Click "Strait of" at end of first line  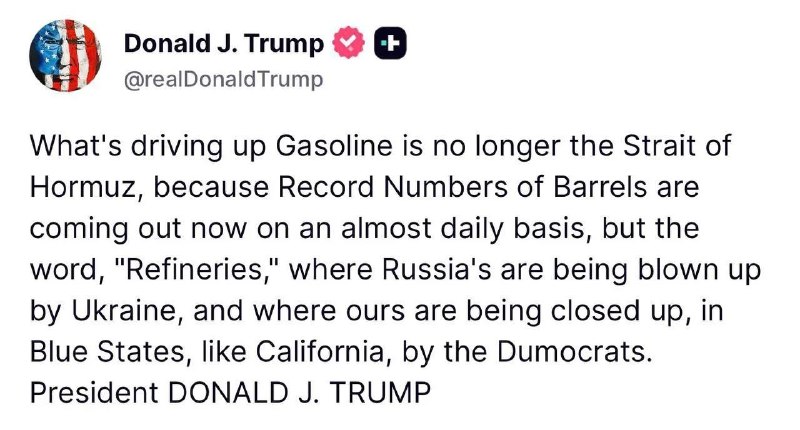[678, 146]
